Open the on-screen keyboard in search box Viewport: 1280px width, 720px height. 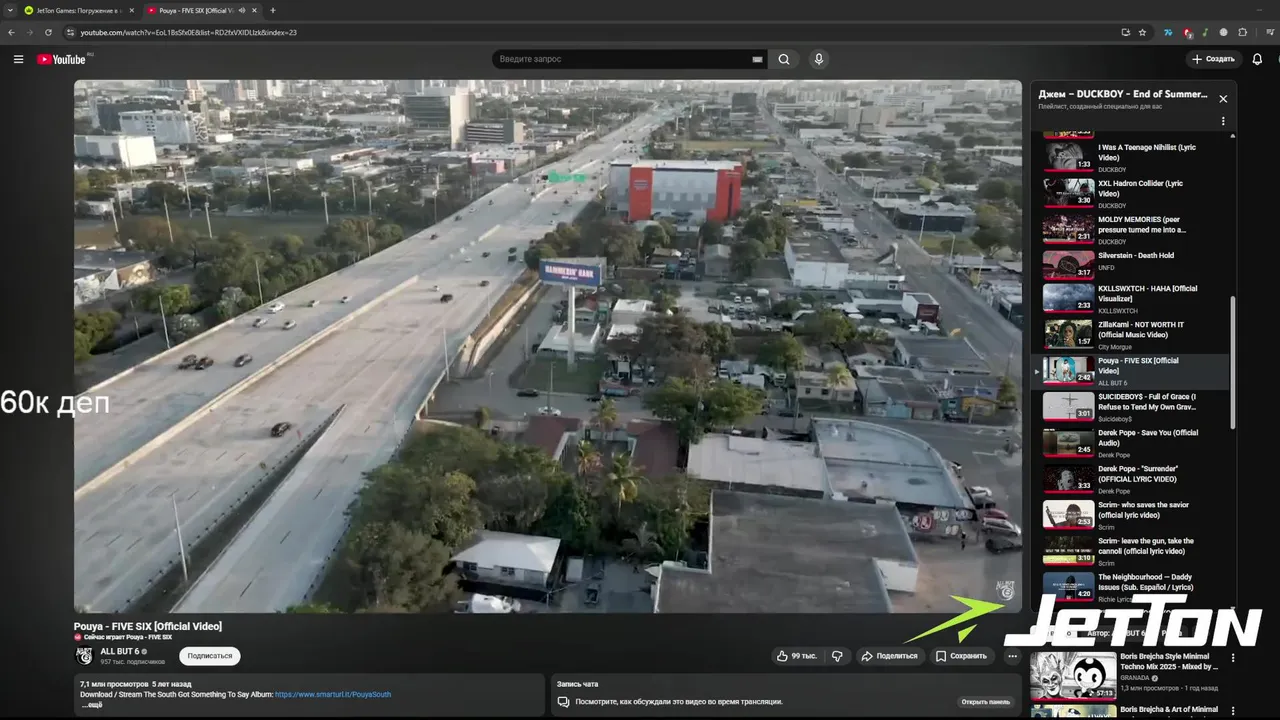758,59
